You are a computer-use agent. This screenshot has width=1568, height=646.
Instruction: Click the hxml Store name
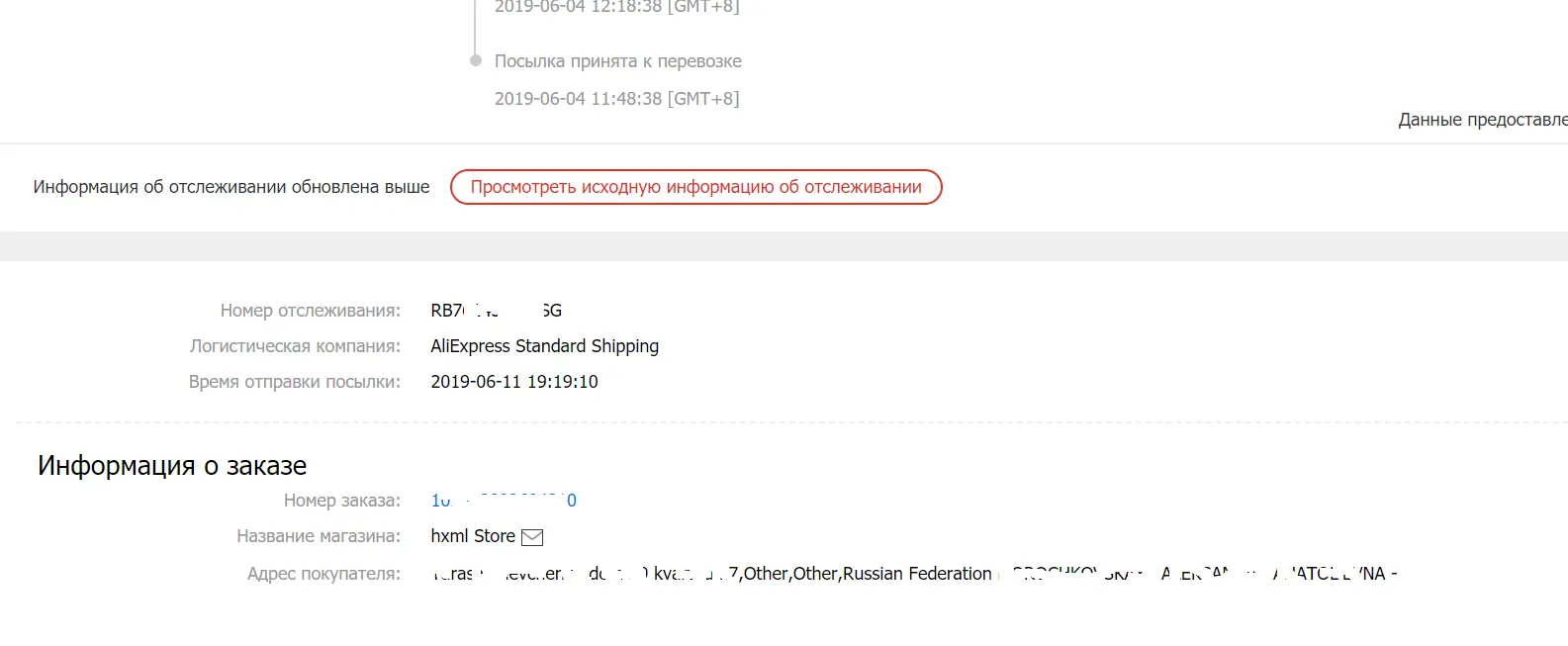(473, 536)
